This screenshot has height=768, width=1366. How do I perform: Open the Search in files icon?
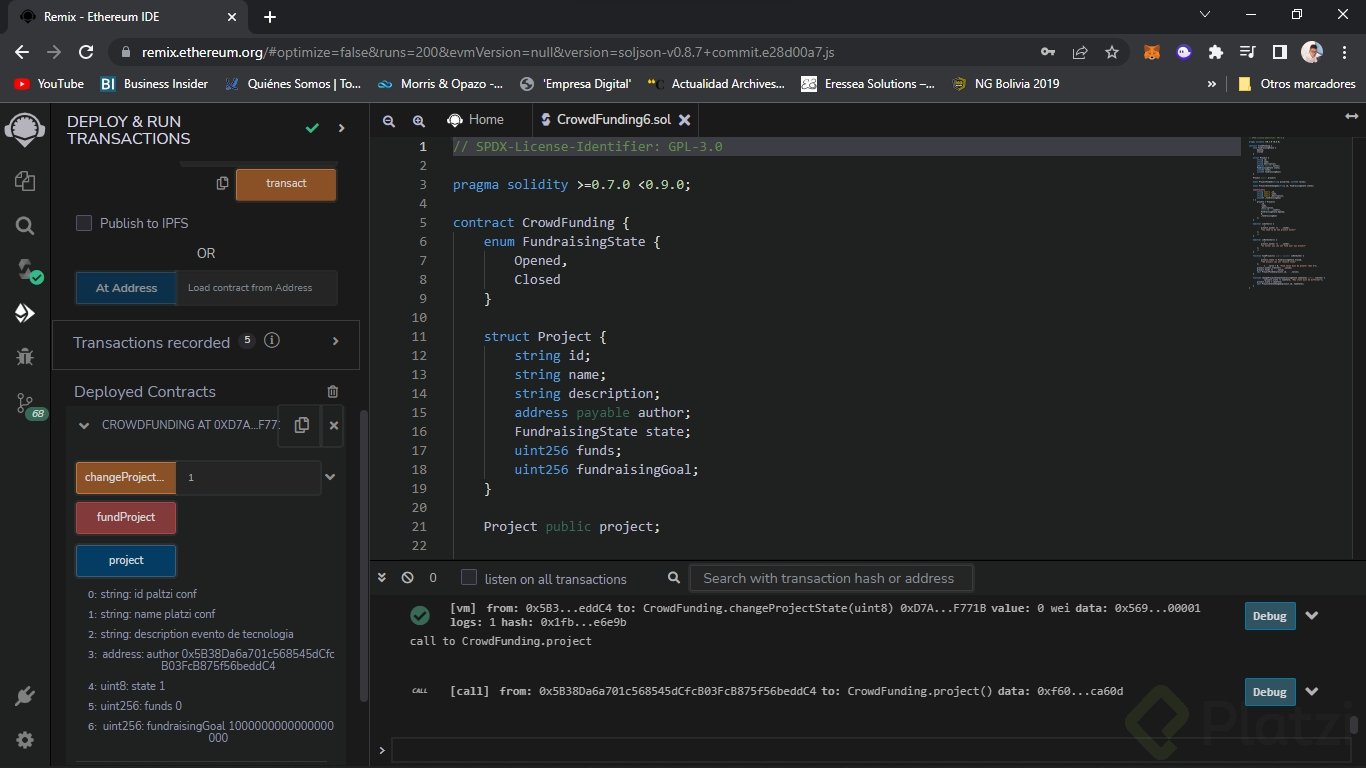pyautogui.click(x=25, y=226)
